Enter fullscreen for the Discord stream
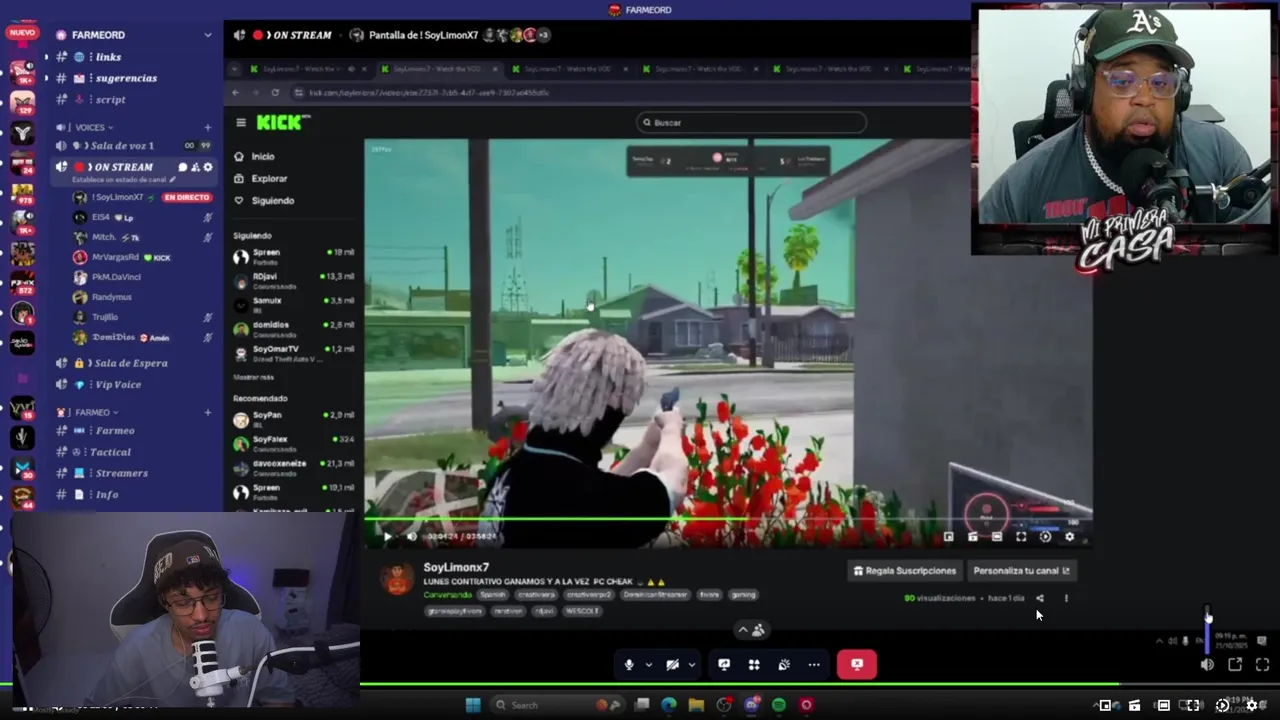The image size is (1280, 720). click(x=1262, y=664)
